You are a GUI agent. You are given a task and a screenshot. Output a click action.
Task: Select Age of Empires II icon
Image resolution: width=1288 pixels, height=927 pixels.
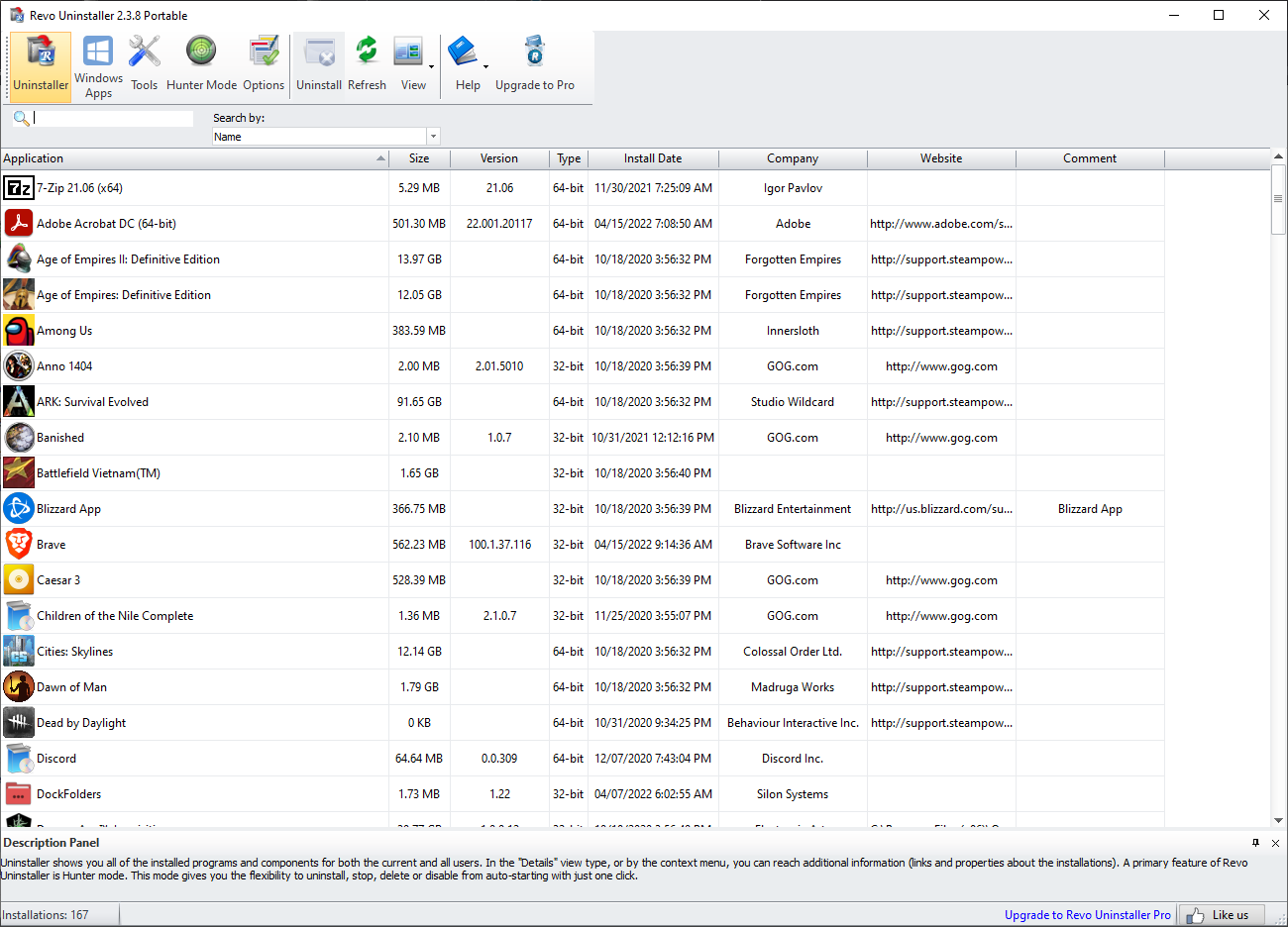click(19, 259)
